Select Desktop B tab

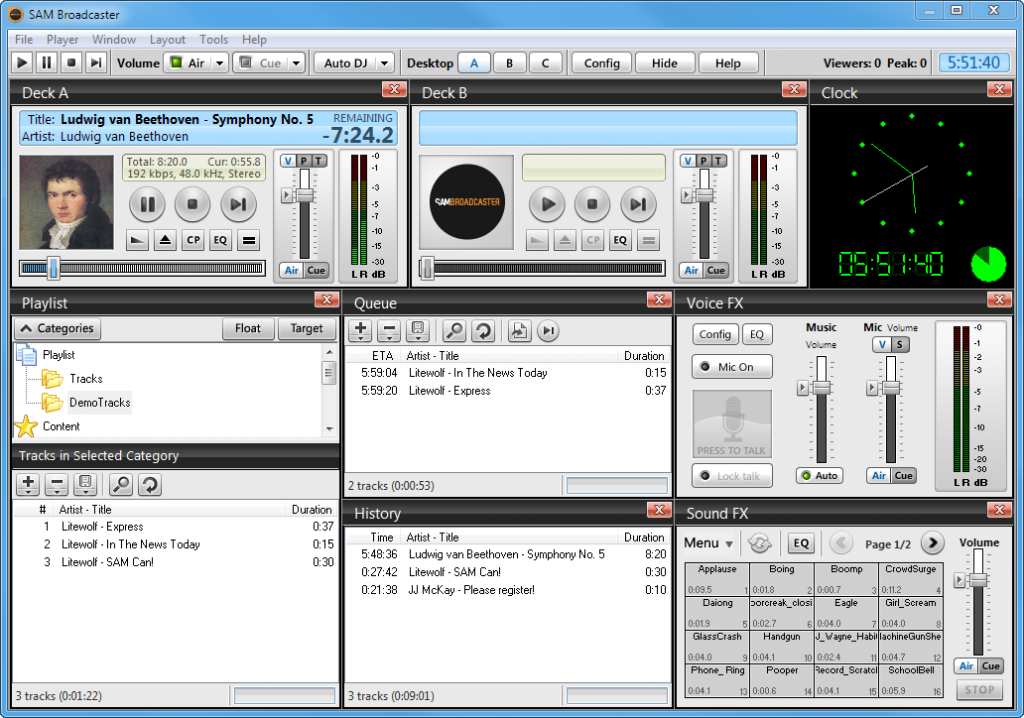510,62
